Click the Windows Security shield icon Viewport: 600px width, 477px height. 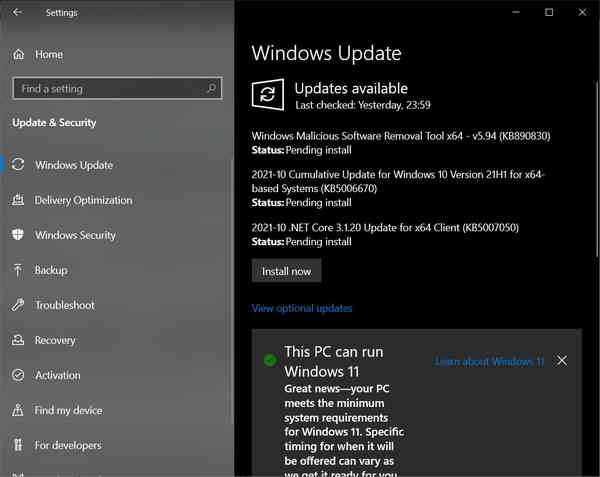(18, 235)
